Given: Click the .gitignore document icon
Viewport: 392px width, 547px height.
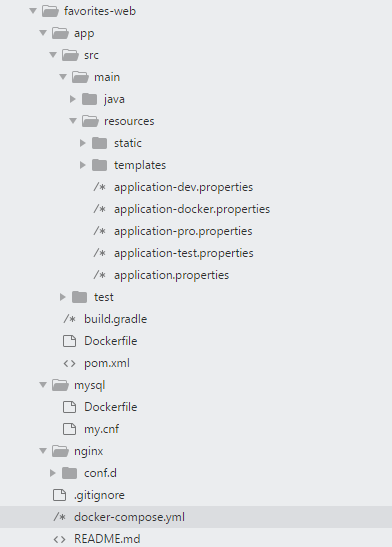Looking at the screenshot, I should tap(60, 495).
